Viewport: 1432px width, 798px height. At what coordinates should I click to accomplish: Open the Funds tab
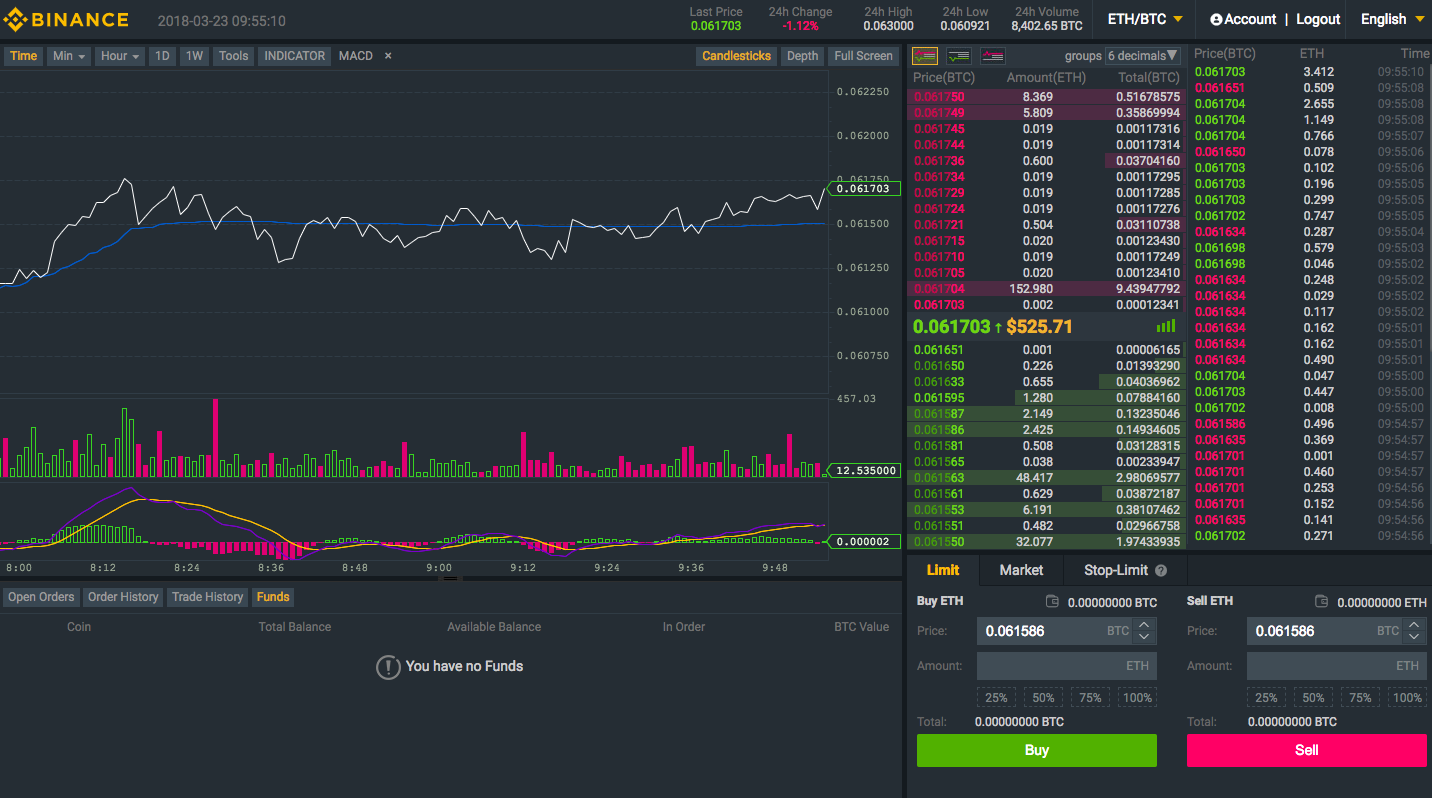[x=272, y=597]
